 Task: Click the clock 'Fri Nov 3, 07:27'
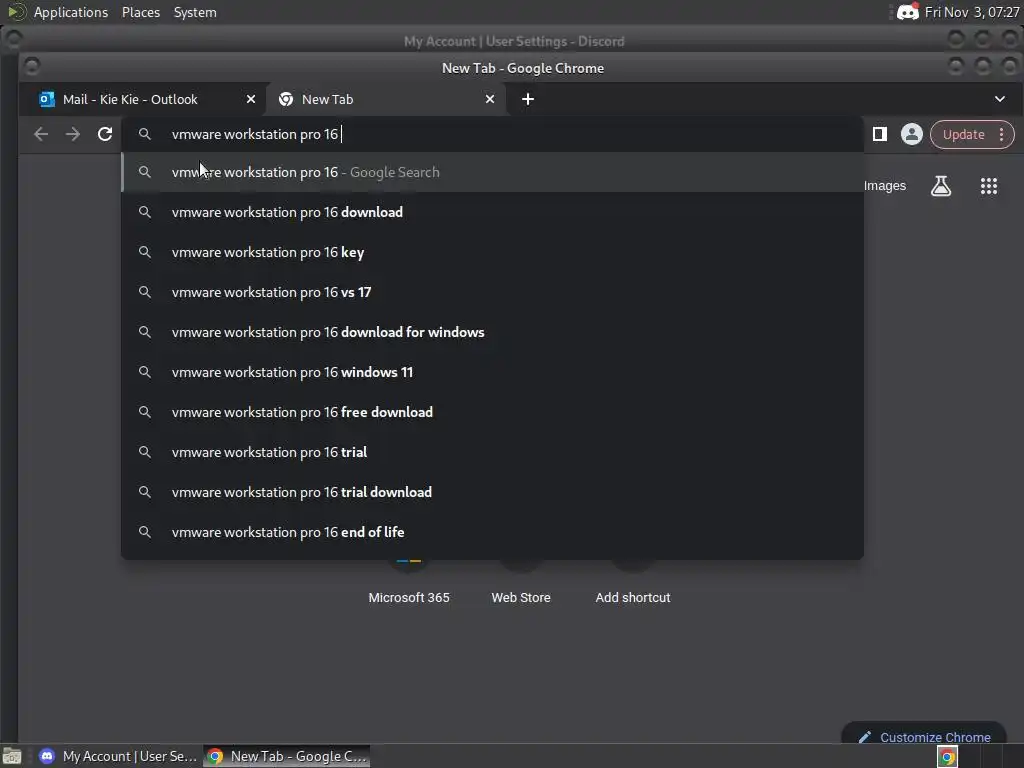pos(972,12)
